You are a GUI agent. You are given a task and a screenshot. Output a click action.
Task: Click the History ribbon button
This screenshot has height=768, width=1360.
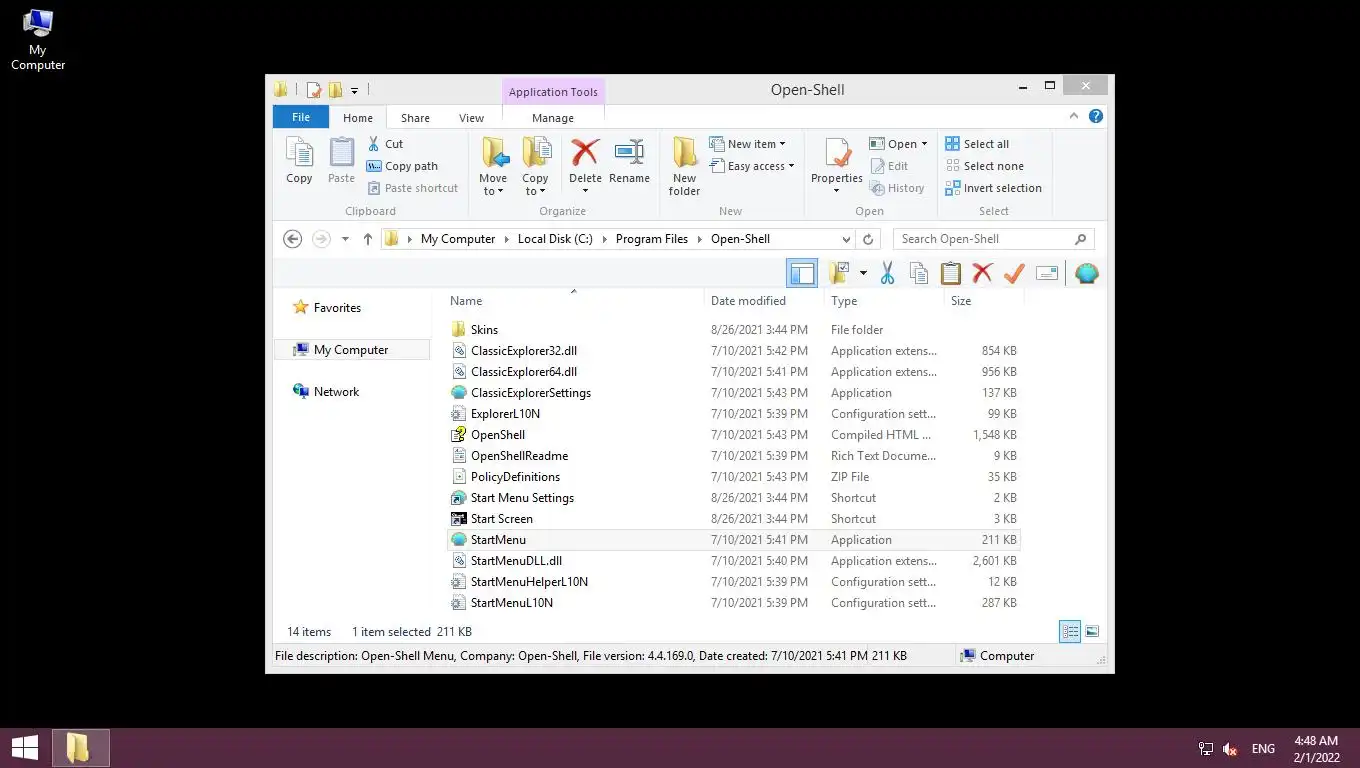click(x=896, y=188)
